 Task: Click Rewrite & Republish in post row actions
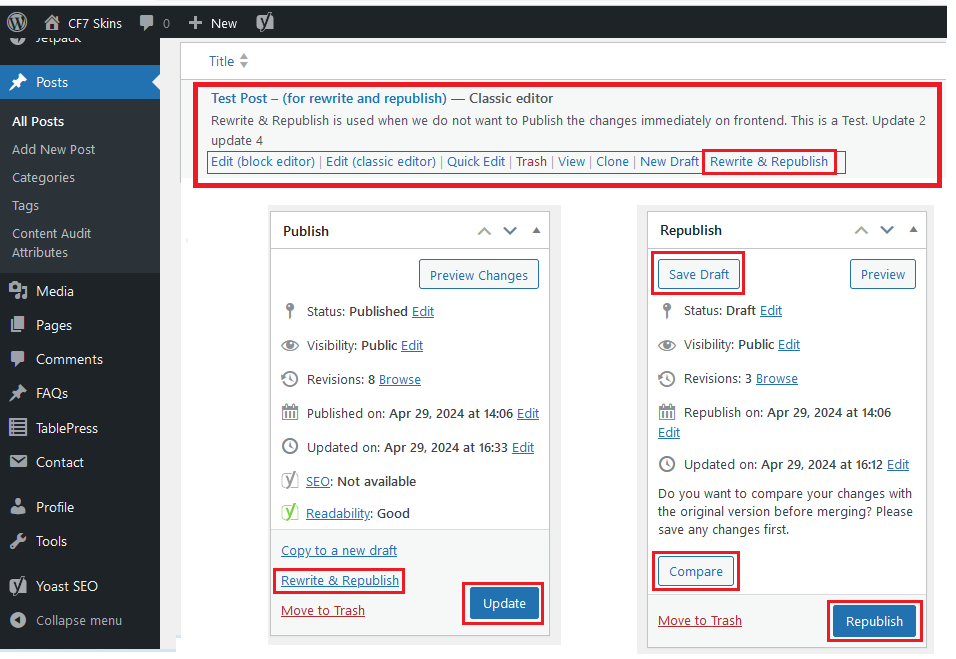769,161
